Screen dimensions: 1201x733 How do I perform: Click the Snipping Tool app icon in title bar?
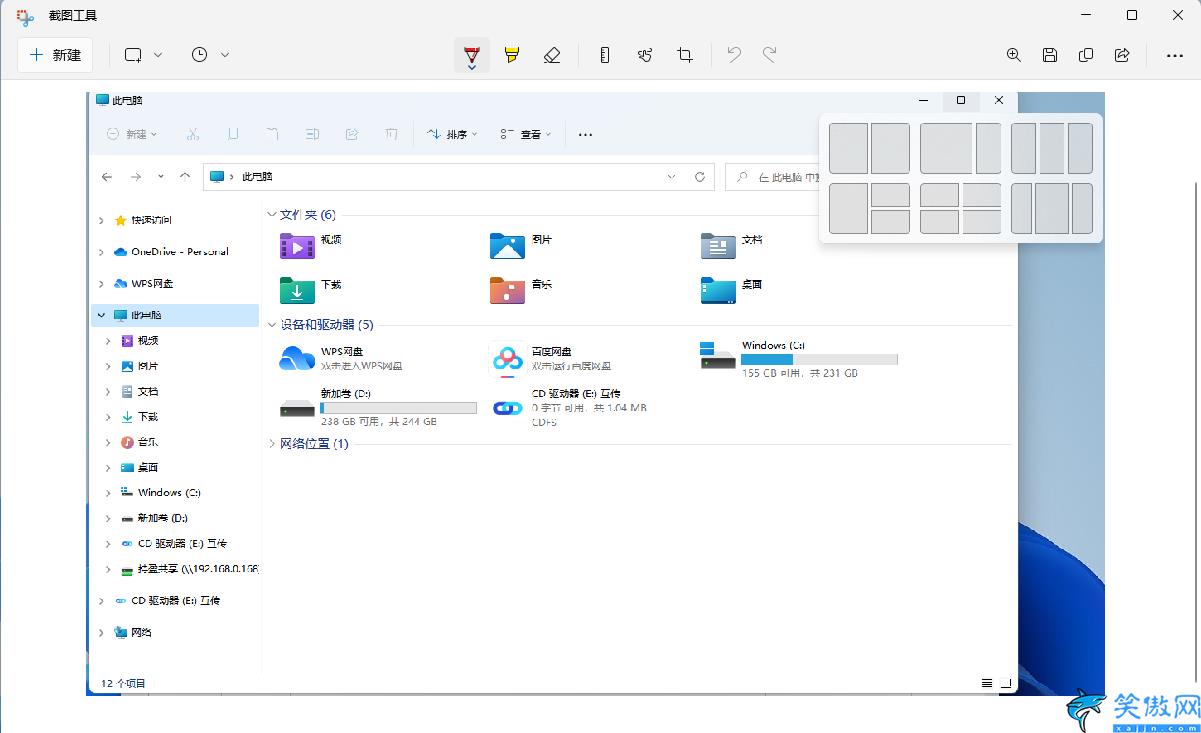(26, 16)
